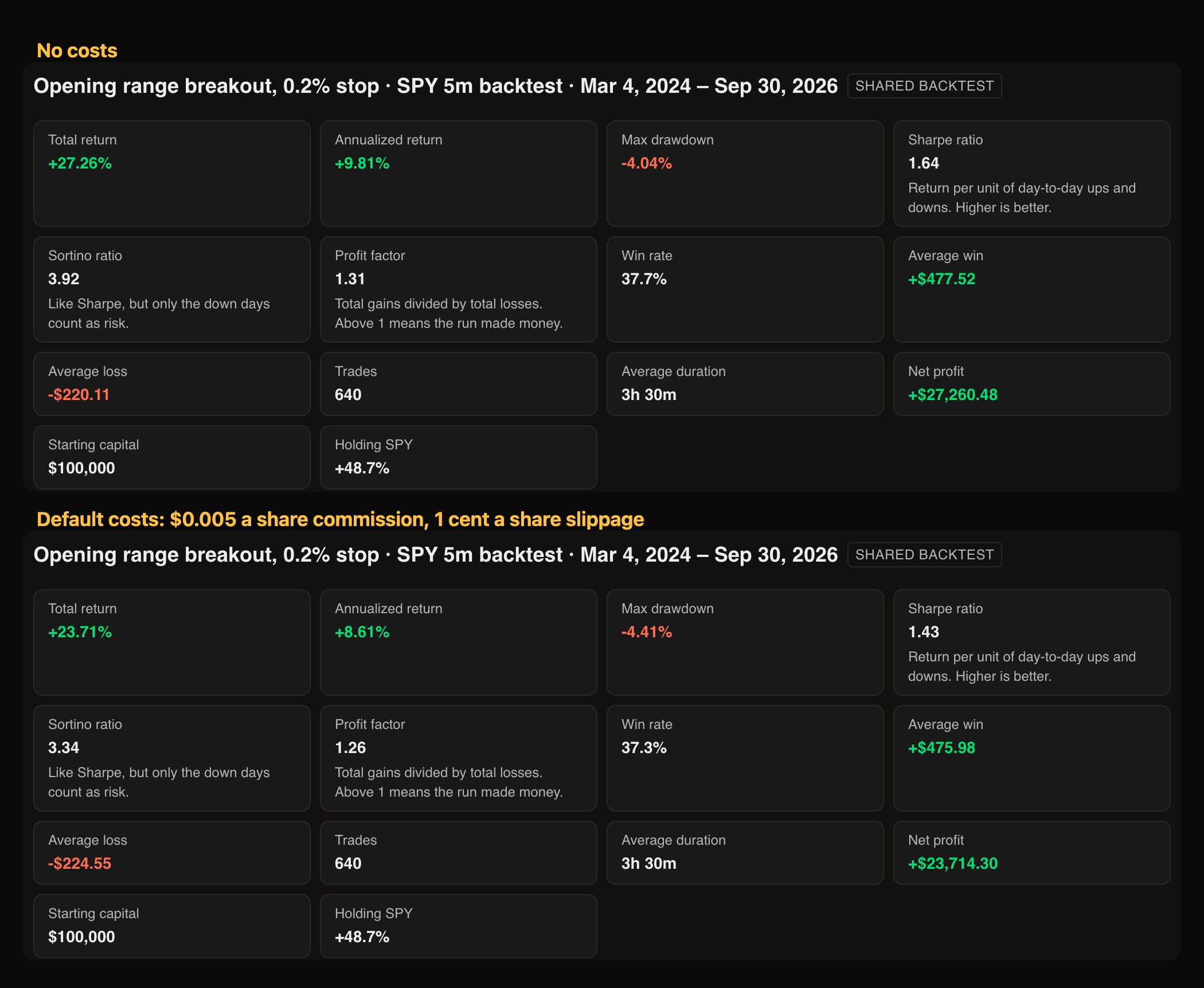Click Starting capital in the Default costs panel
Viewport: 1204px width, 988px height.
click(x=171, y=926)
